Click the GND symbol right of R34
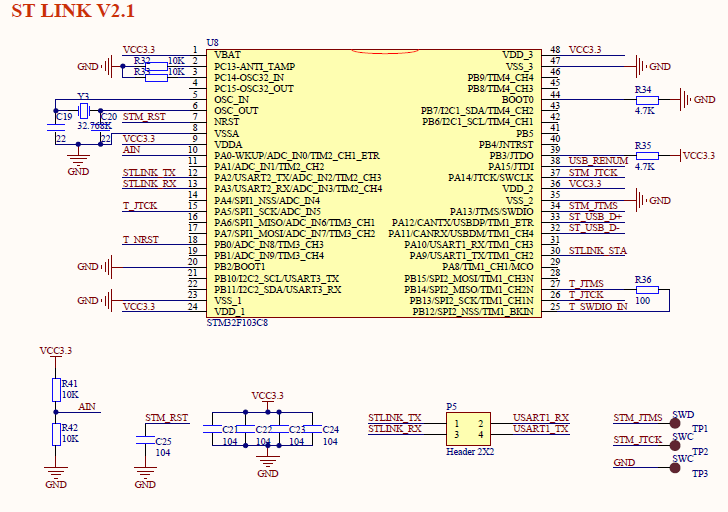Image resolution: width=728 pixels, height=512 pixels. tap(685, 100)
